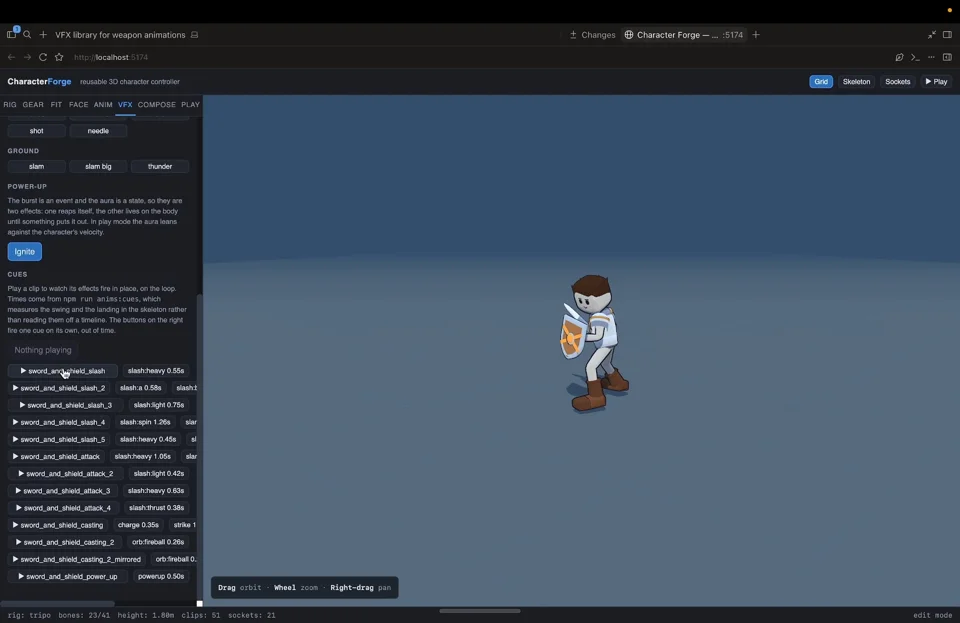Fire cue slash:a 0.58s
The image size is (960, 623).
141,388
